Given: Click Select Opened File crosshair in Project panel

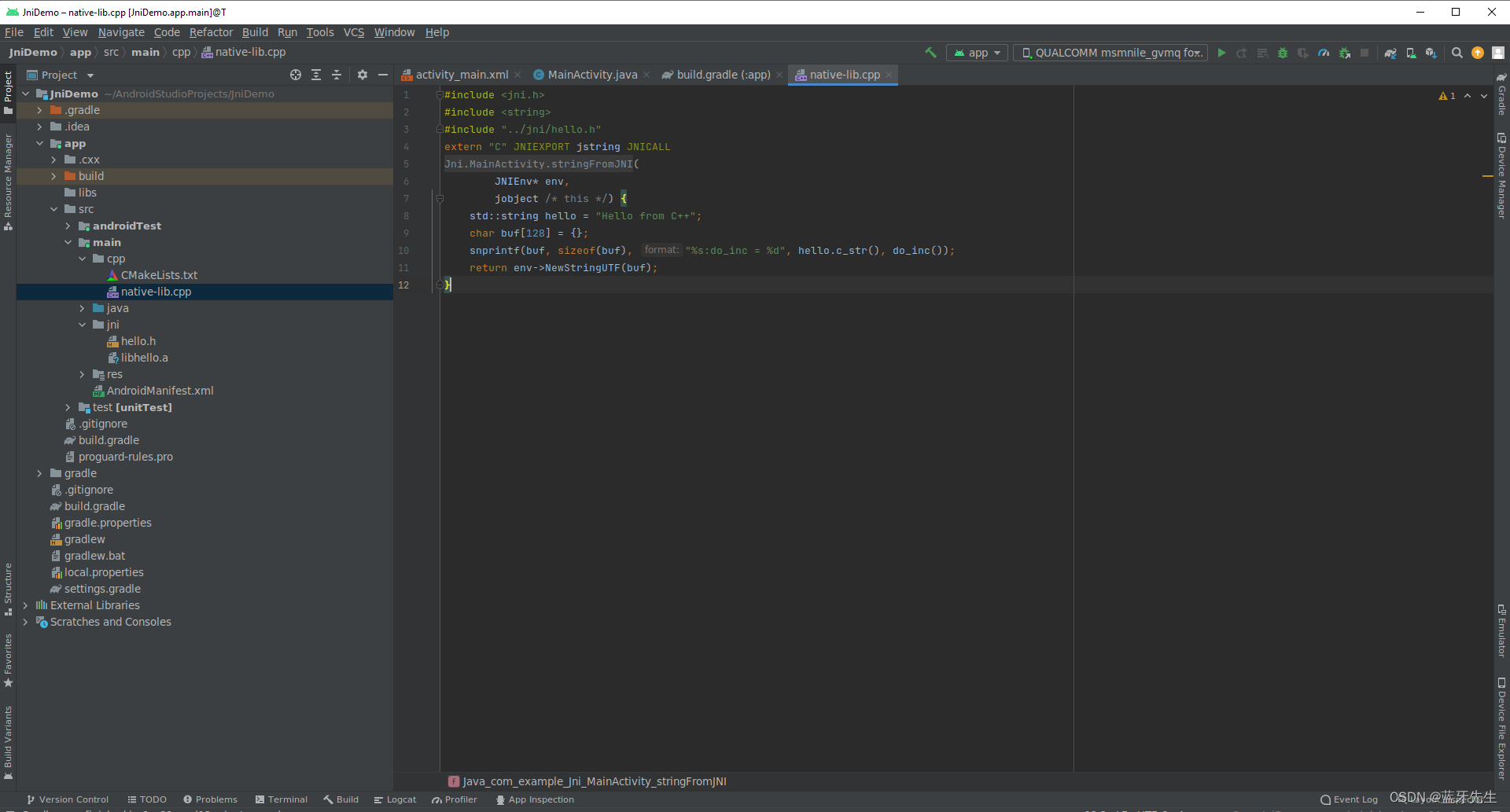Looking at the screenshot, I should [x=296, y=75].
